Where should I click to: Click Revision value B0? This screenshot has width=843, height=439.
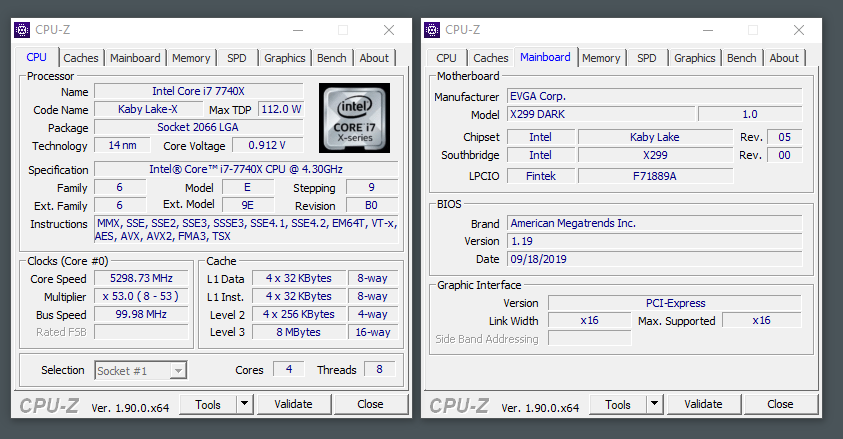coord(372,205)
